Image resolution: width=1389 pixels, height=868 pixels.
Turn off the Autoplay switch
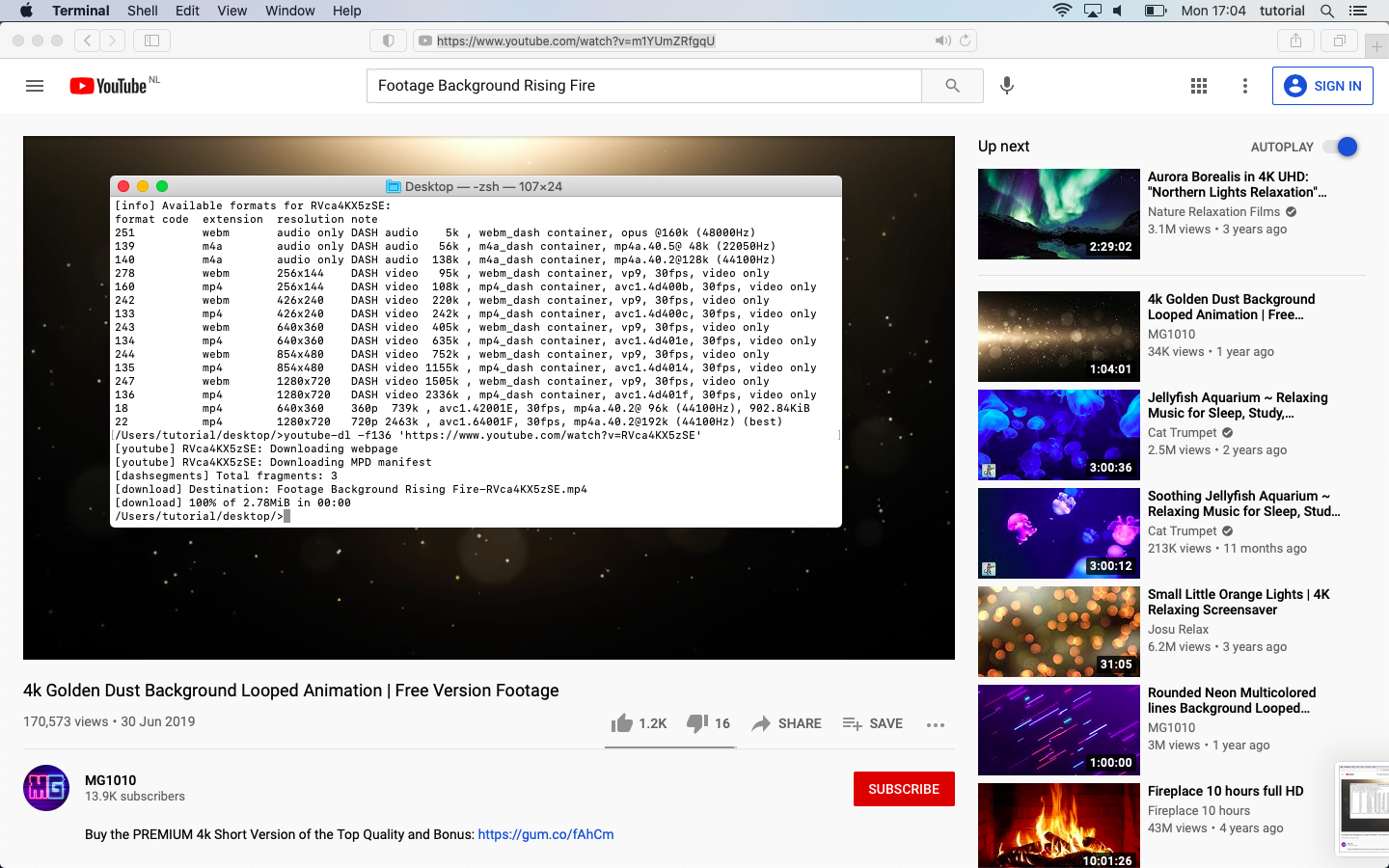pos(1341,147)
